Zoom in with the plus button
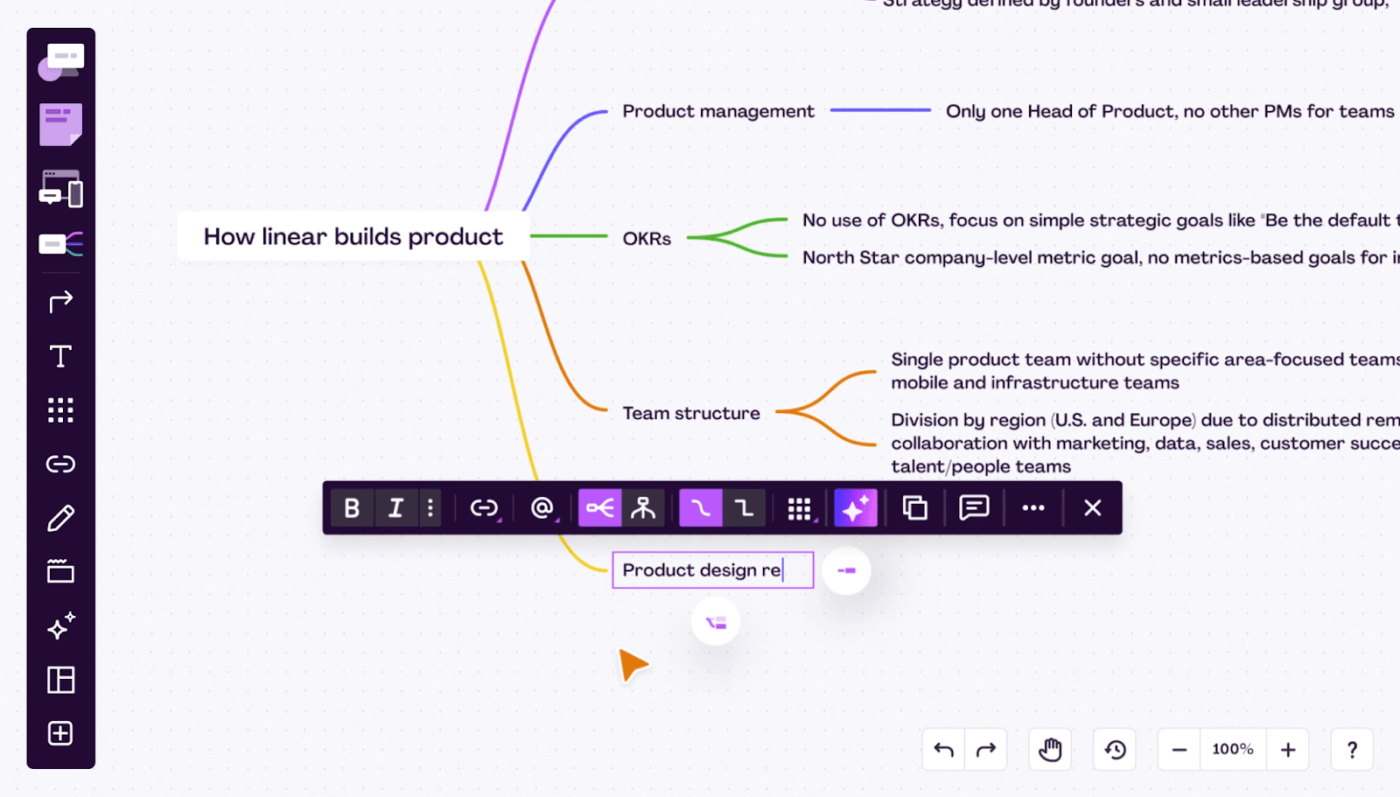 [x=1288, y=749]
